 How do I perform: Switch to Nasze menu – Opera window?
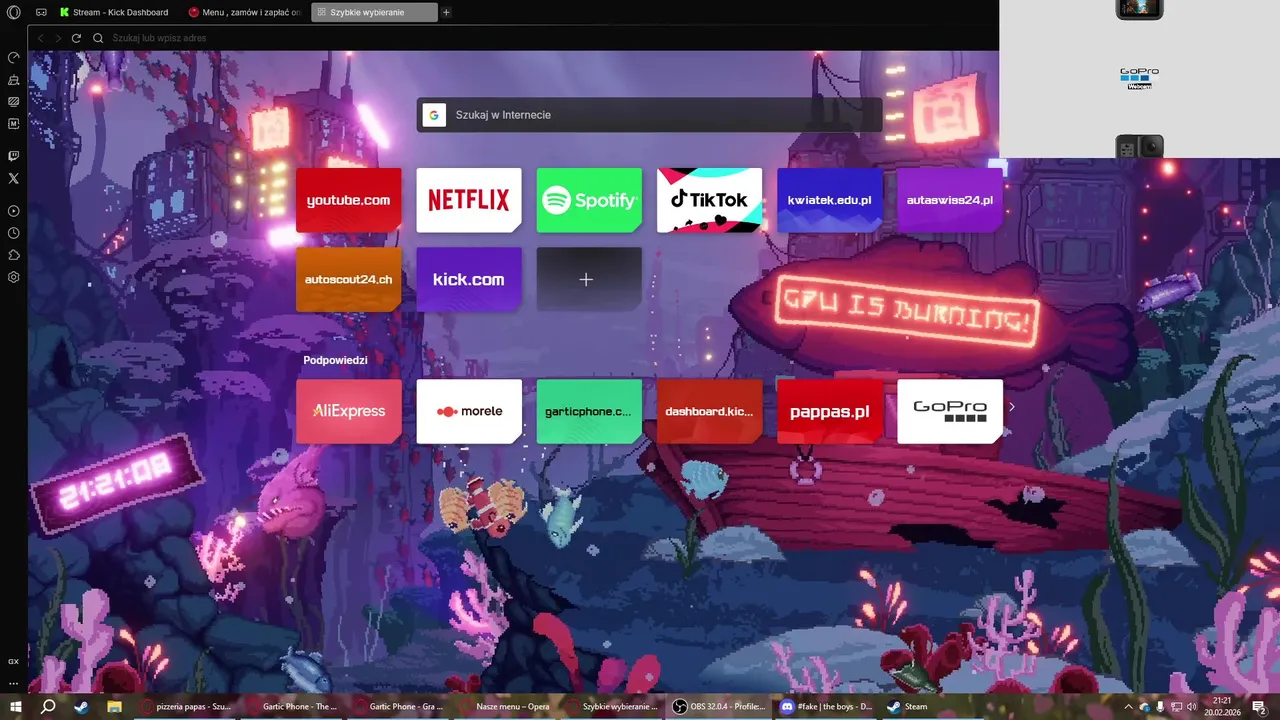click(x=506, y=707)
